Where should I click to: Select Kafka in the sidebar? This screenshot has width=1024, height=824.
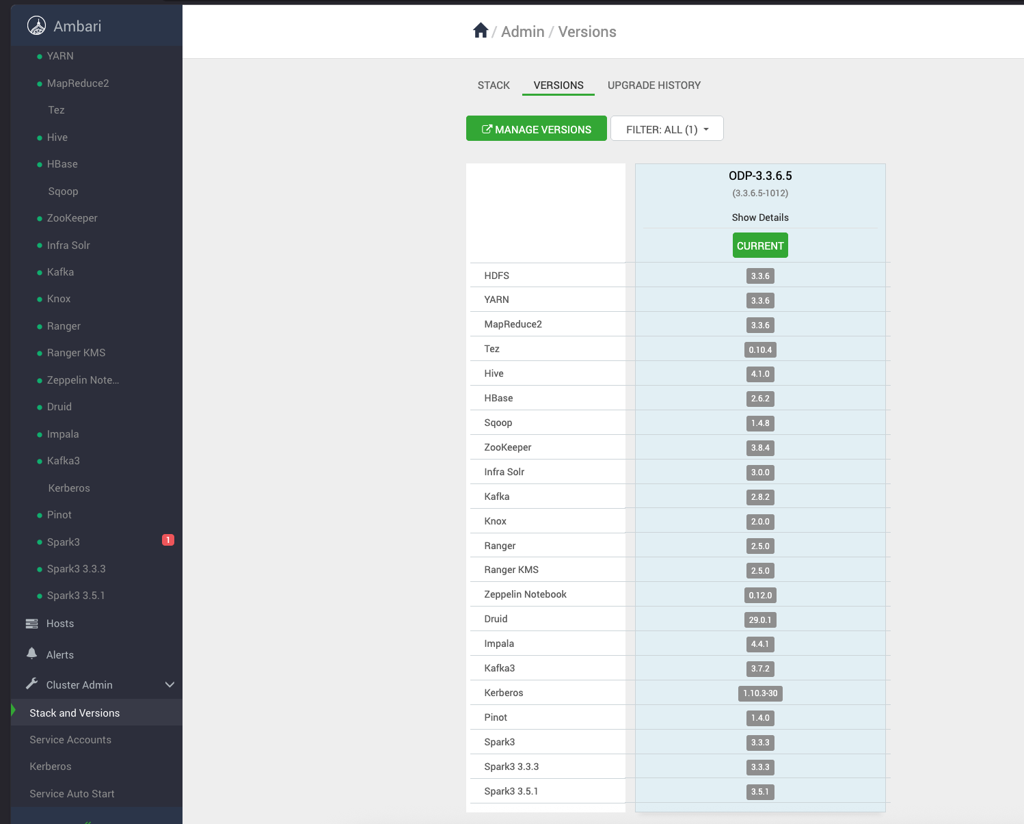tap(60, 272)
